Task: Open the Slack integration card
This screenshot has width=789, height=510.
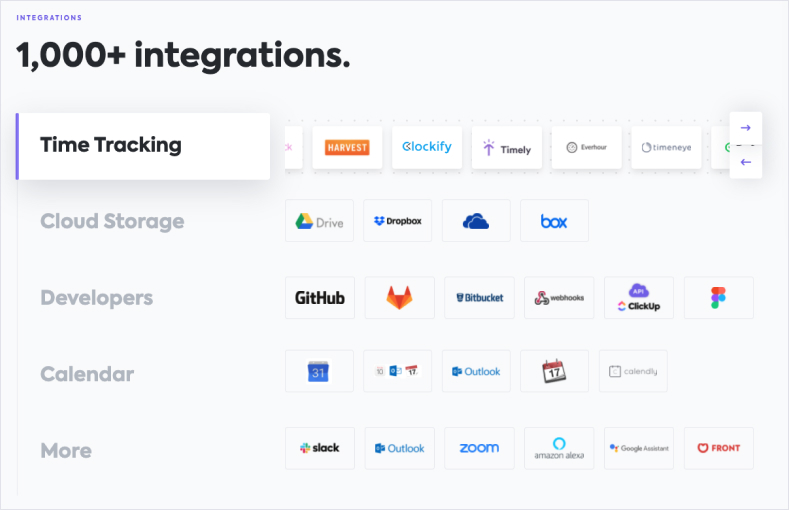Action: pos(320,448)
